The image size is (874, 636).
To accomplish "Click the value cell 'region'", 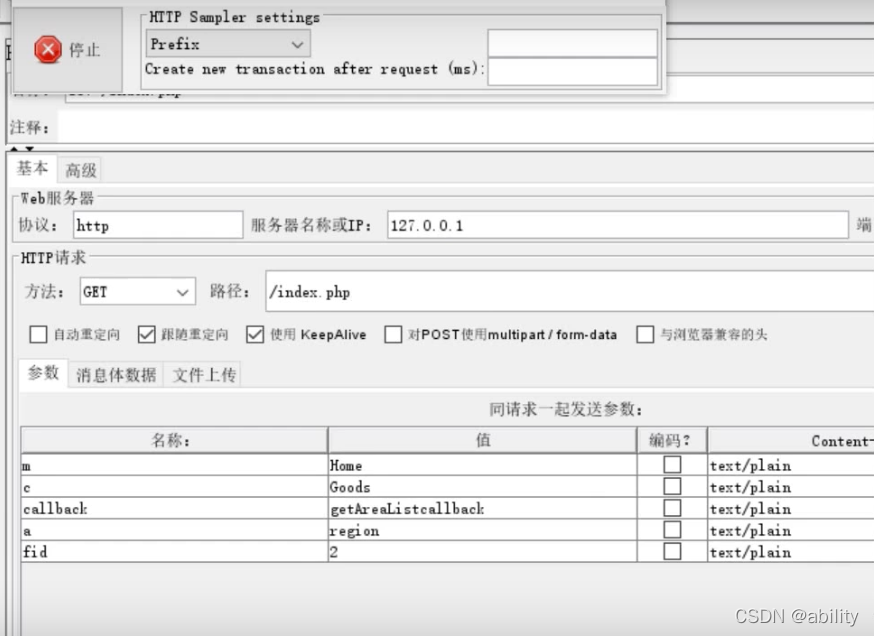I will (483, 530).
